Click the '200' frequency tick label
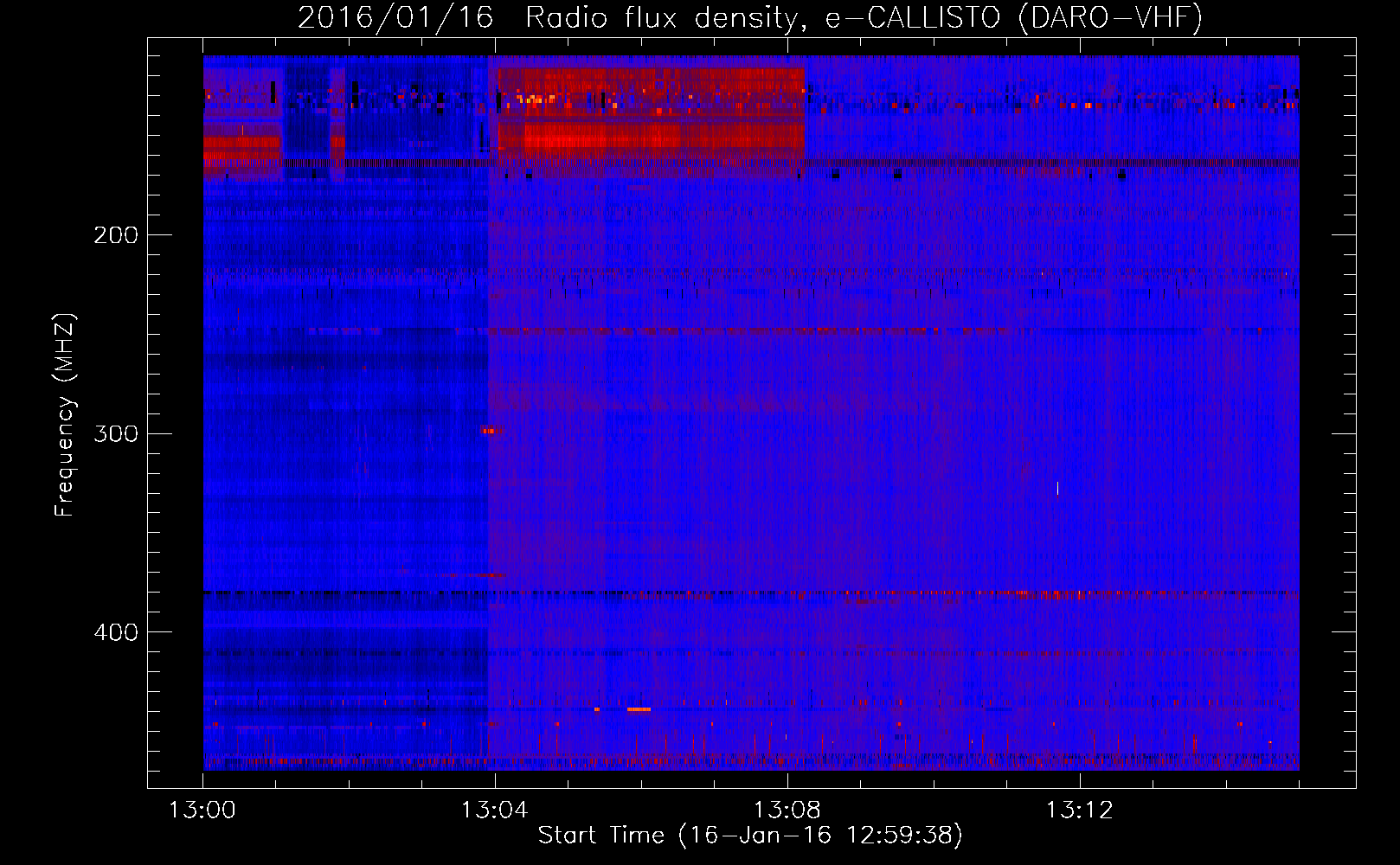1400x865 pixels. pos(116,235)
